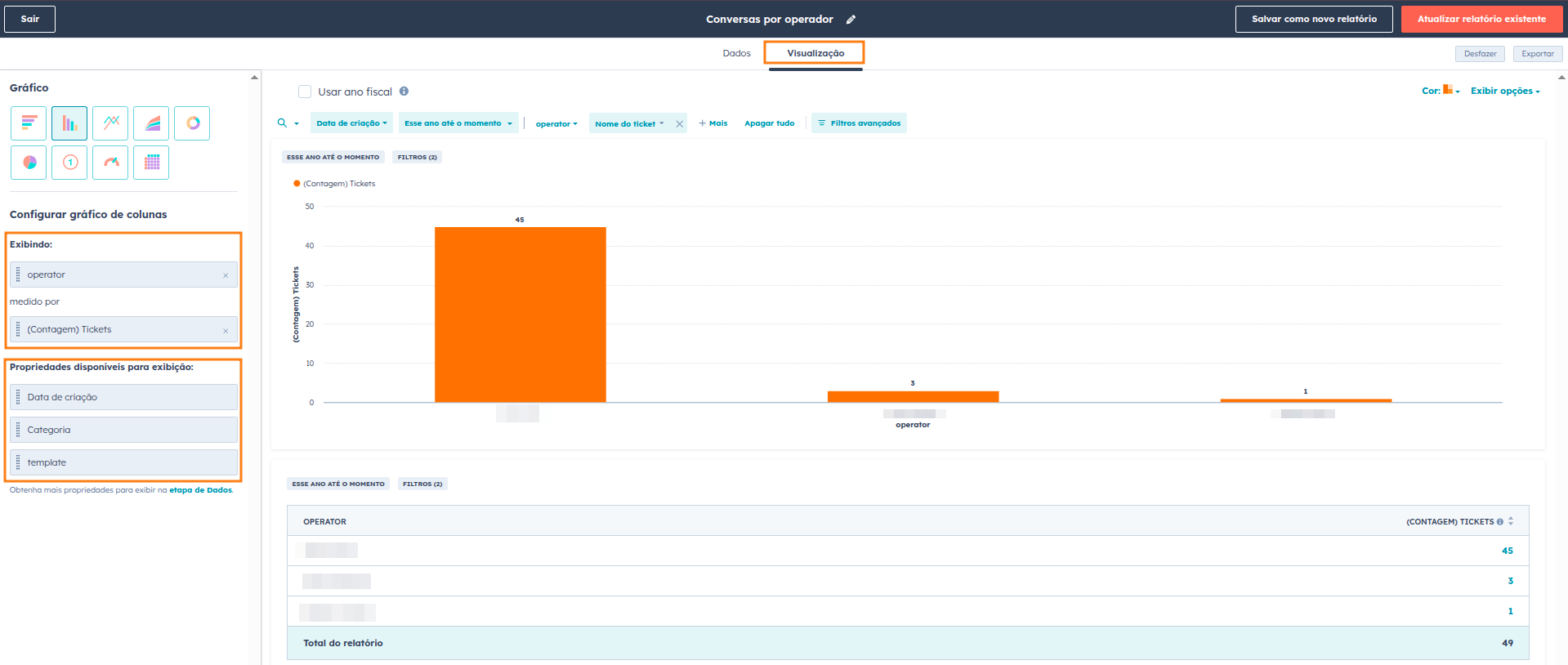The height and width of the screenshot is (665, 1568).
Task: Select the line chart type
Action: (110, 123)
